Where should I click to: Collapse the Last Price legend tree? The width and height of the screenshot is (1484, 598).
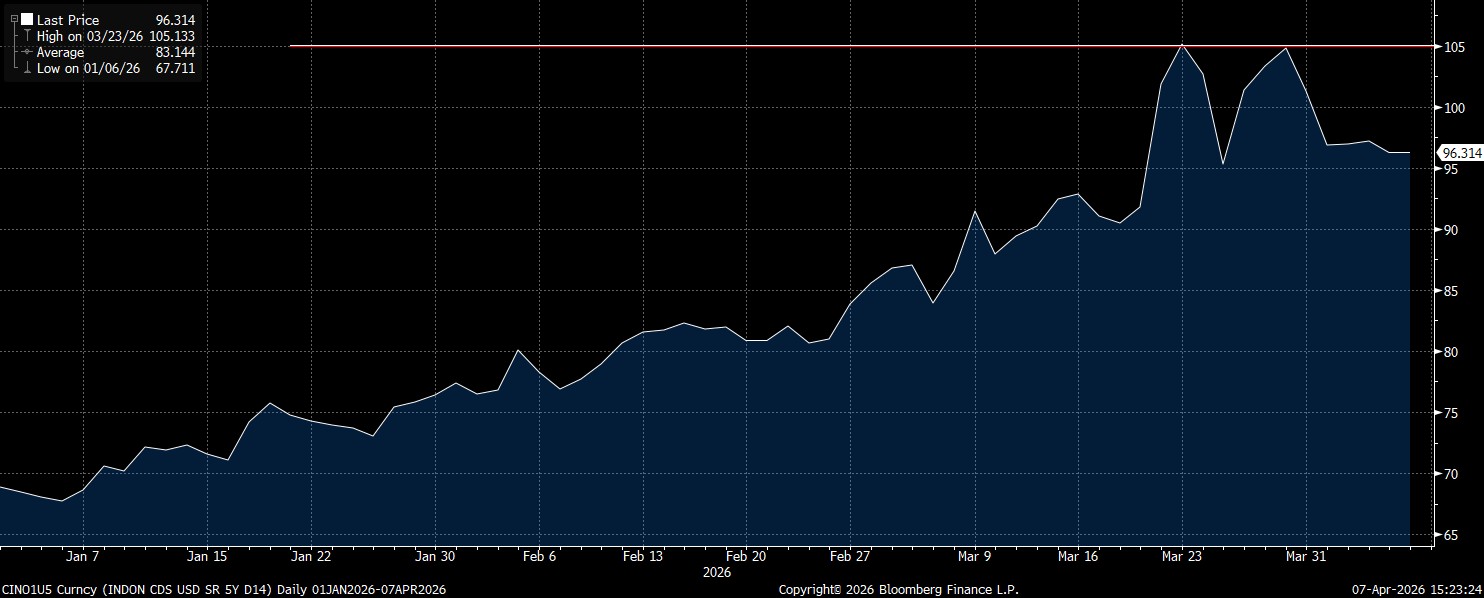(x=14, y=19)
